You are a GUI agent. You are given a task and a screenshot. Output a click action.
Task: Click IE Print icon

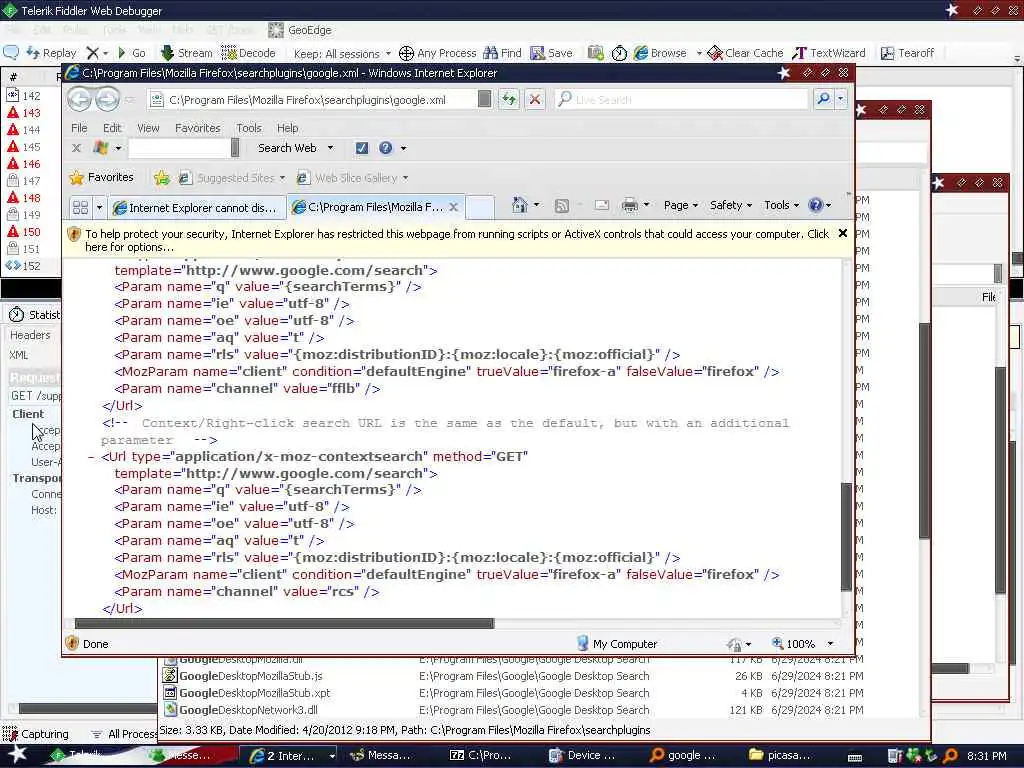(x=630, y=205)
